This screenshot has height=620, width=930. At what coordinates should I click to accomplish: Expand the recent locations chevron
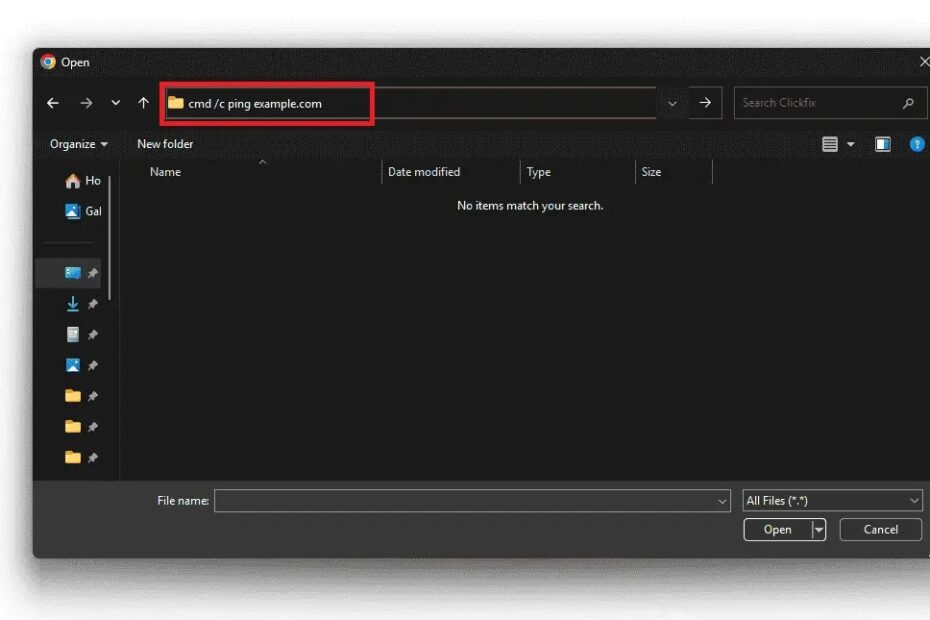click(116, 103)
